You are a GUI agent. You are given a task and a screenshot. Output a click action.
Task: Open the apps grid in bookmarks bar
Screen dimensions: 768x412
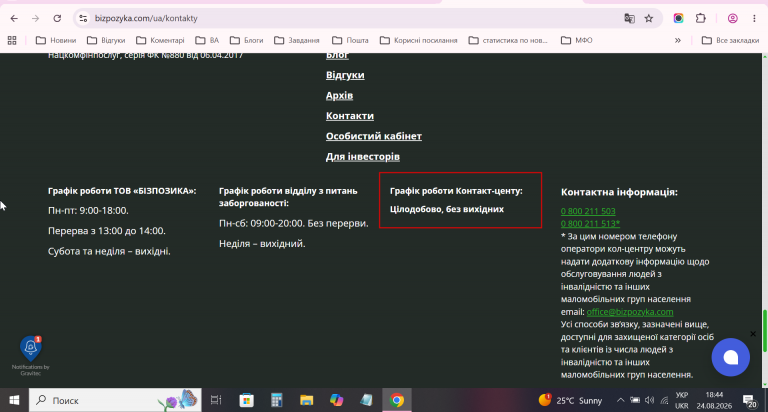click(12, 40)
